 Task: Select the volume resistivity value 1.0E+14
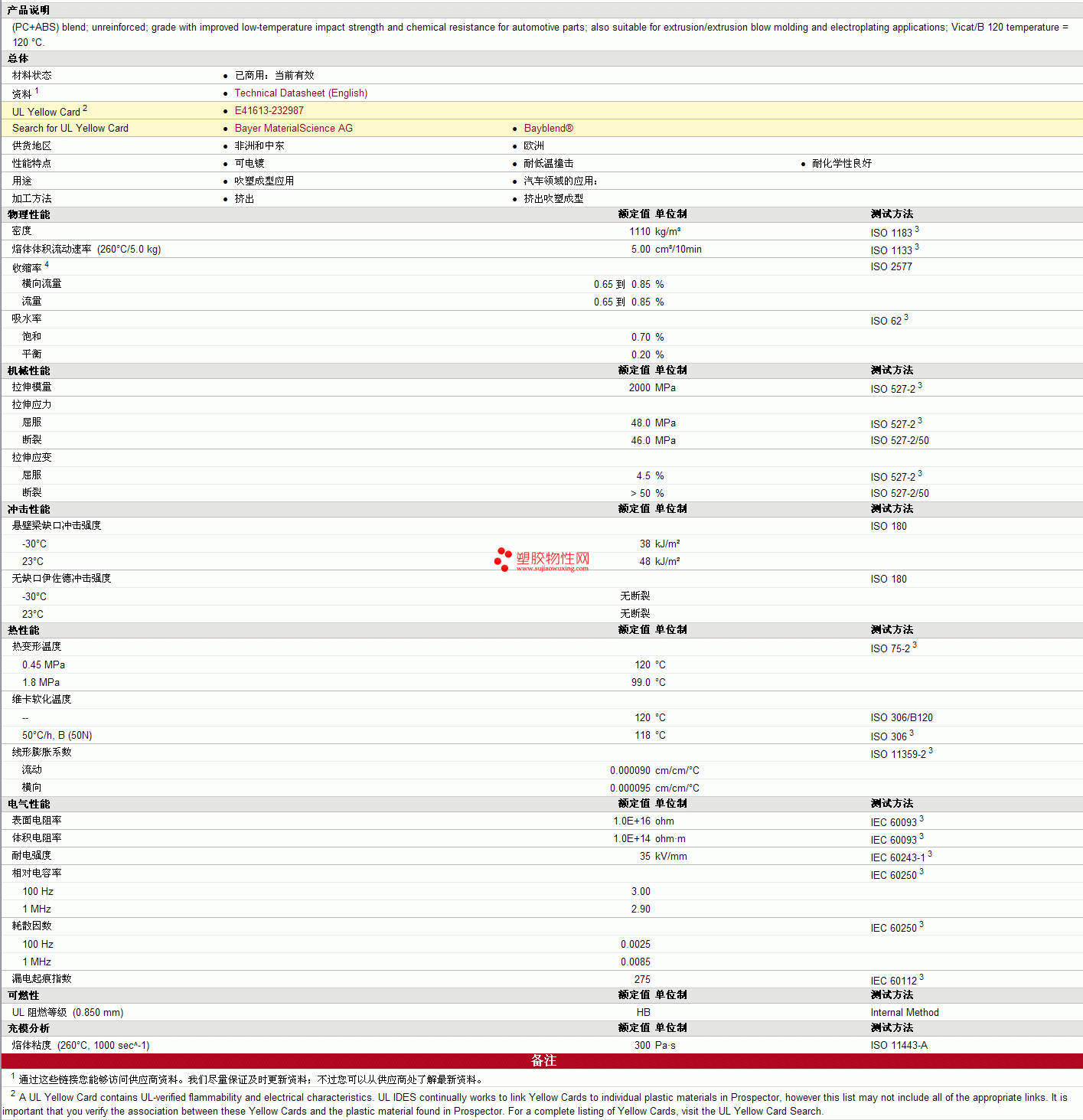pos(631,838)
